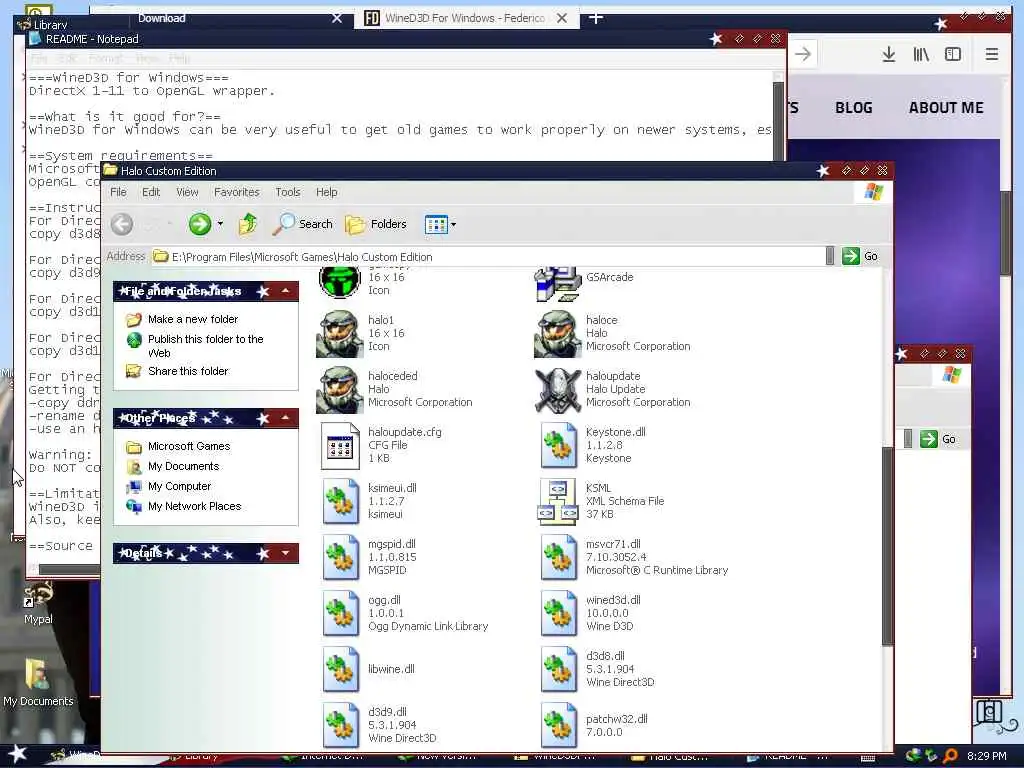Select the msvcr71.dll file icon

pyautogui.click(x=558, y=558)
